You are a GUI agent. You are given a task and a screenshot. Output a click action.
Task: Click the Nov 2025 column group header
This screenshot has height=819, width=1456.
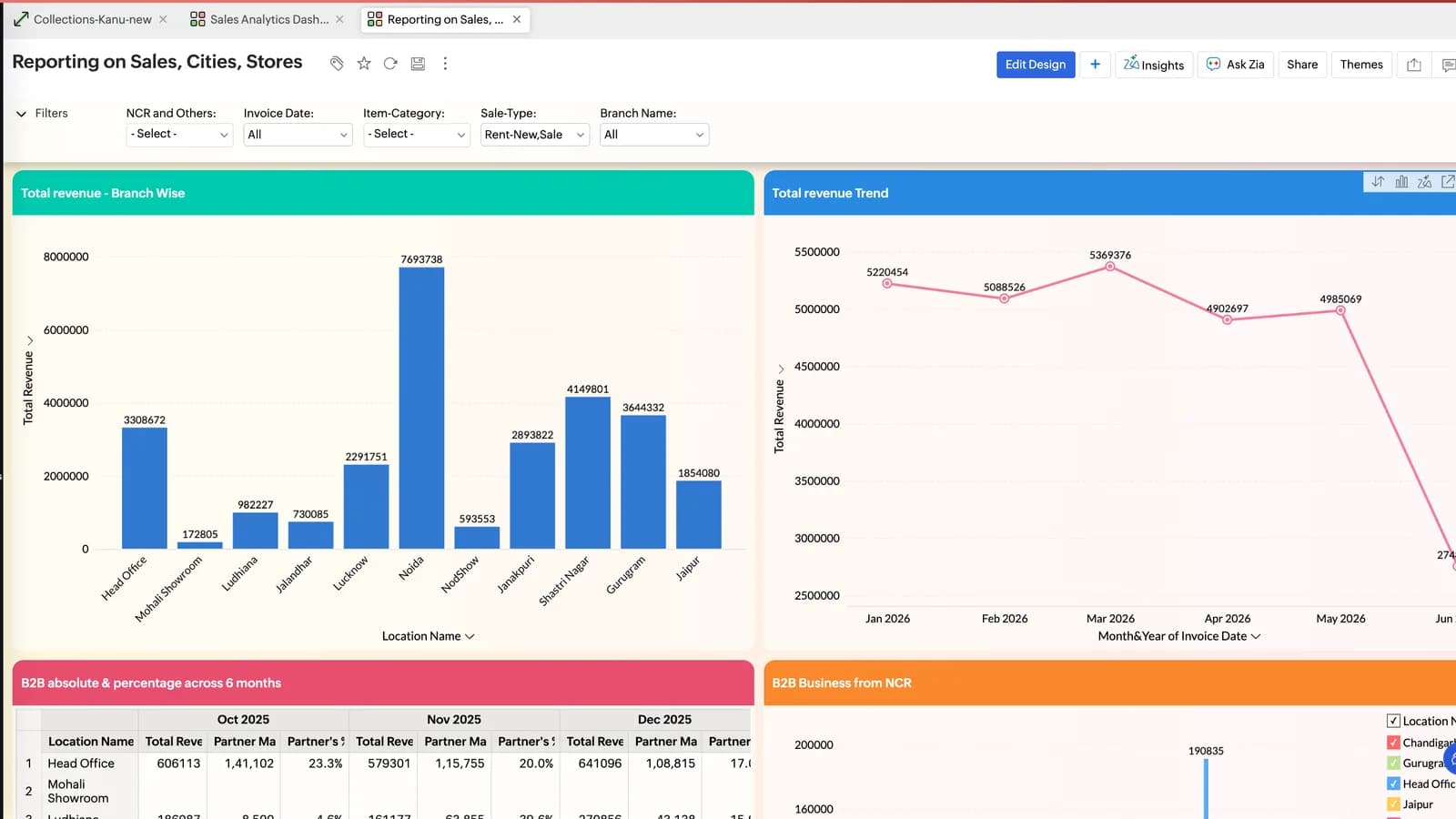454,719
